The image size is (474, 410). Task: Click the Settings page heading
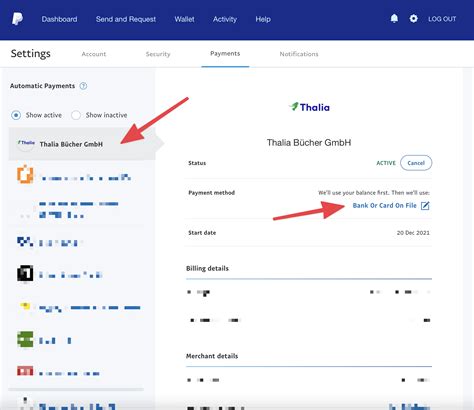point(31,54)
